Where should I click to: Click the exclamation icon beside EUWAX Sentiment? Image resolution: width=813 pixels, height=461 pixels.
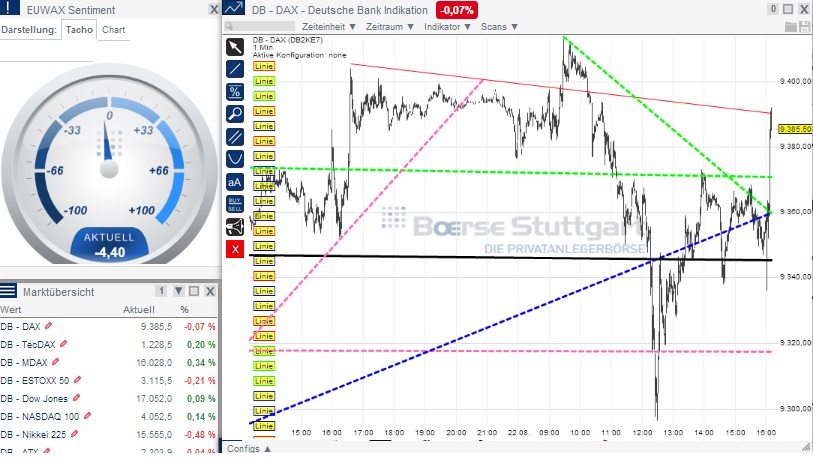9,7
